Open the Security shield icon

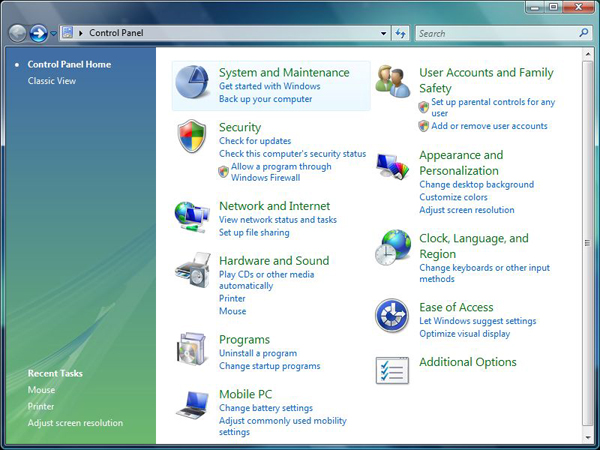click(x=192, y=137)
